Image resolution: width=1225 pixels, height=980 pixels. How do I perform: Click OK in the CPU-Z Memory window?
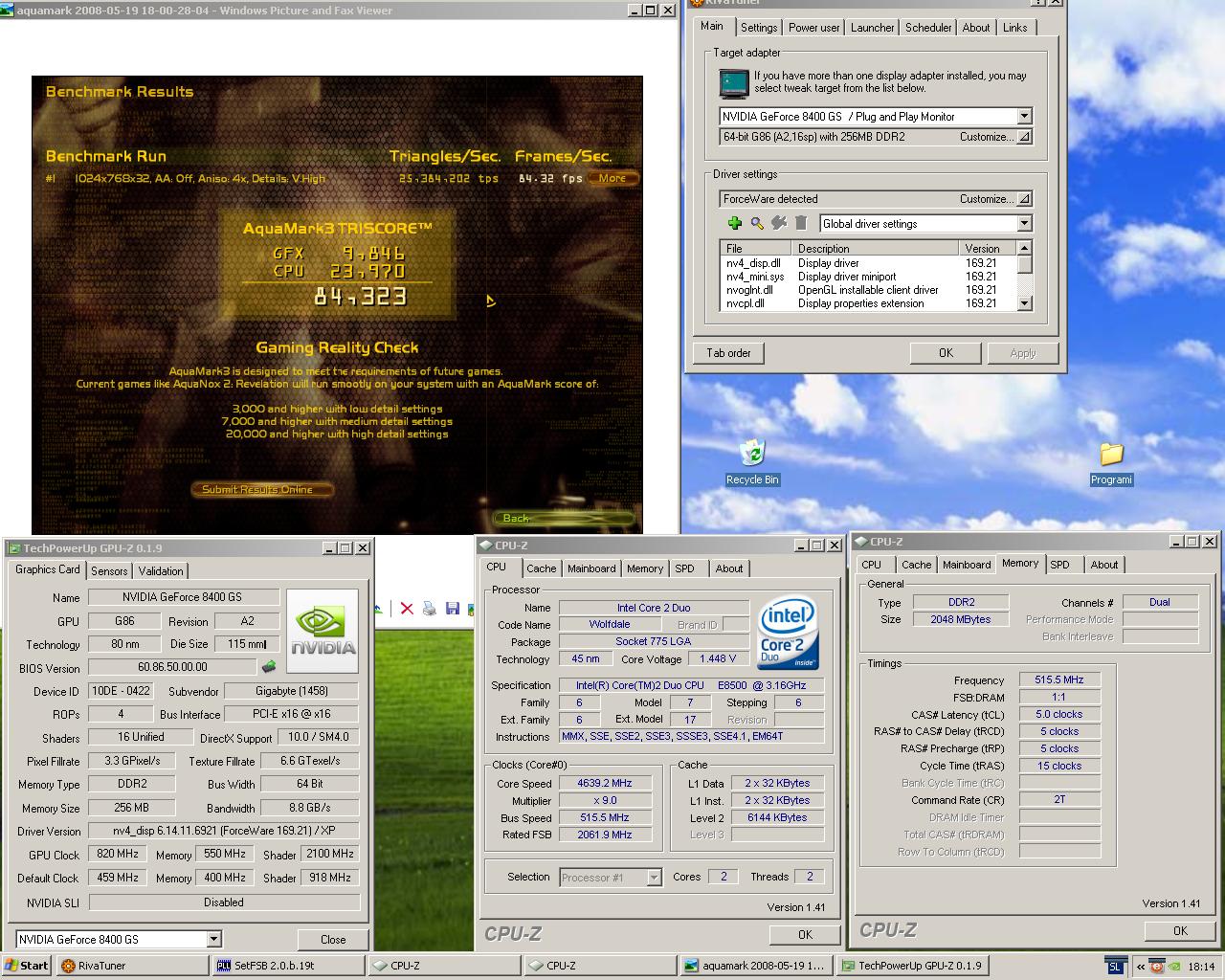(1180, 931)
